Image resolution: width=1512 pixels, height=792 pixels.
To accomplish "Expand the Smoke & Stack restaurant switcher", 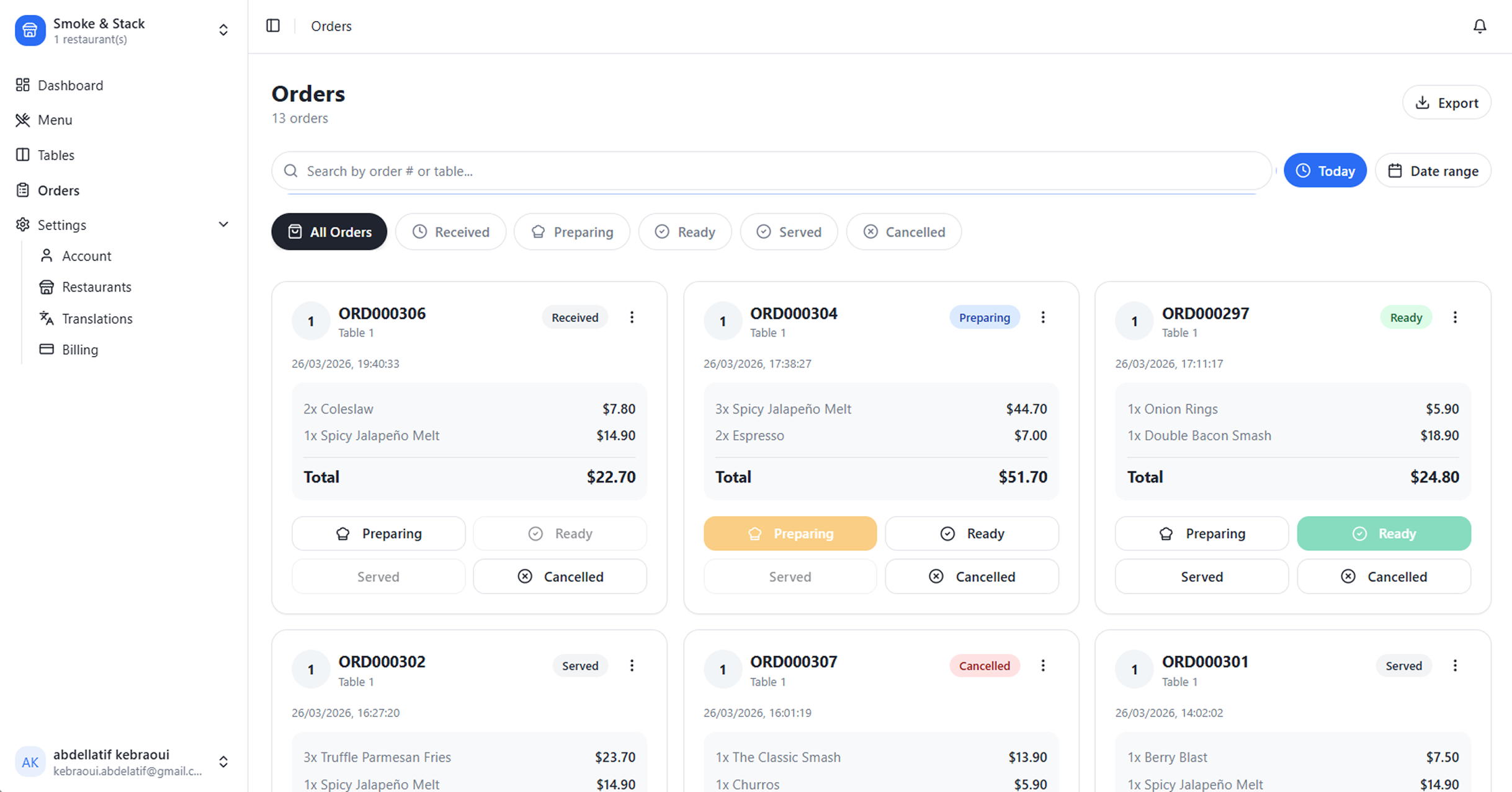I will [223, 30].
